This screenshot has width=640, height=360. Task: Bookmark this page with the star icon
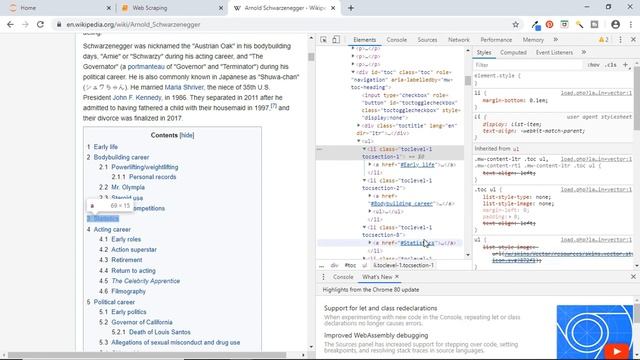pos(516,24)
